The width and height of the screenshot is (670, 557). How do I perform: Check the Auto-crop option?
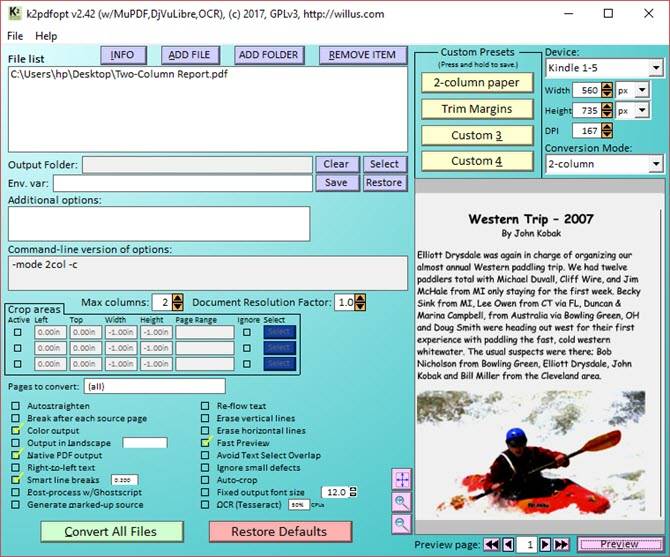(x=205, y=480)
